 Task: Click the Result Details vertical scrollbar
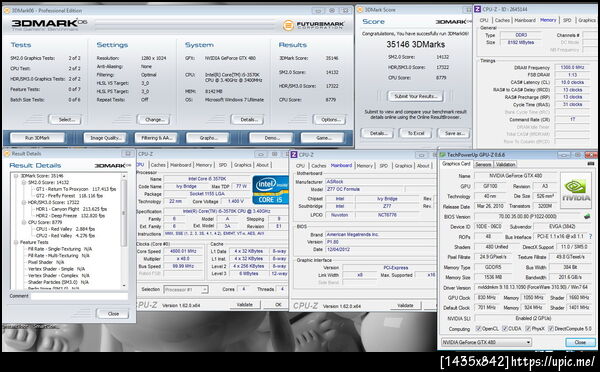click(x=124, y=231)
